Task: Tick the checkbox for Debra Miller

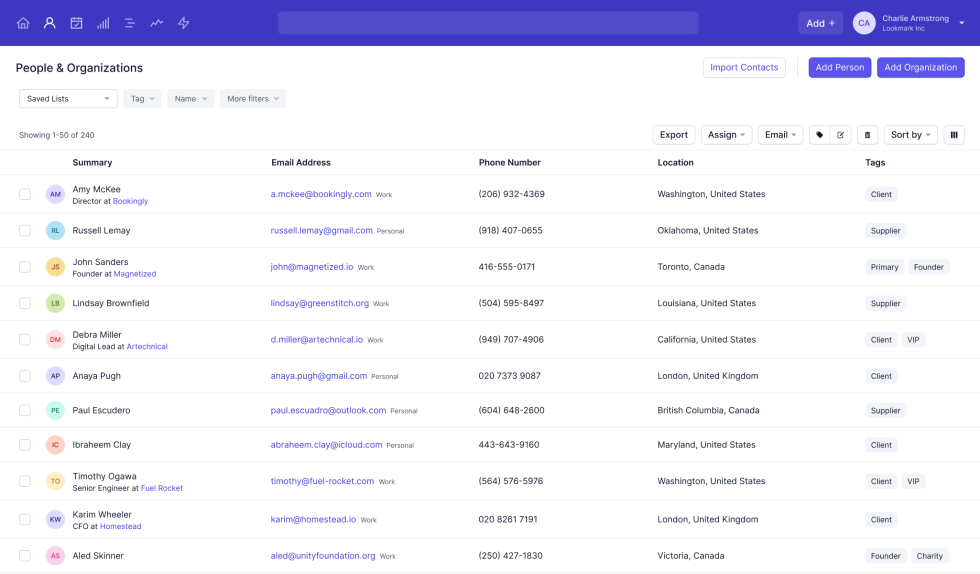Action: [25, 340]
